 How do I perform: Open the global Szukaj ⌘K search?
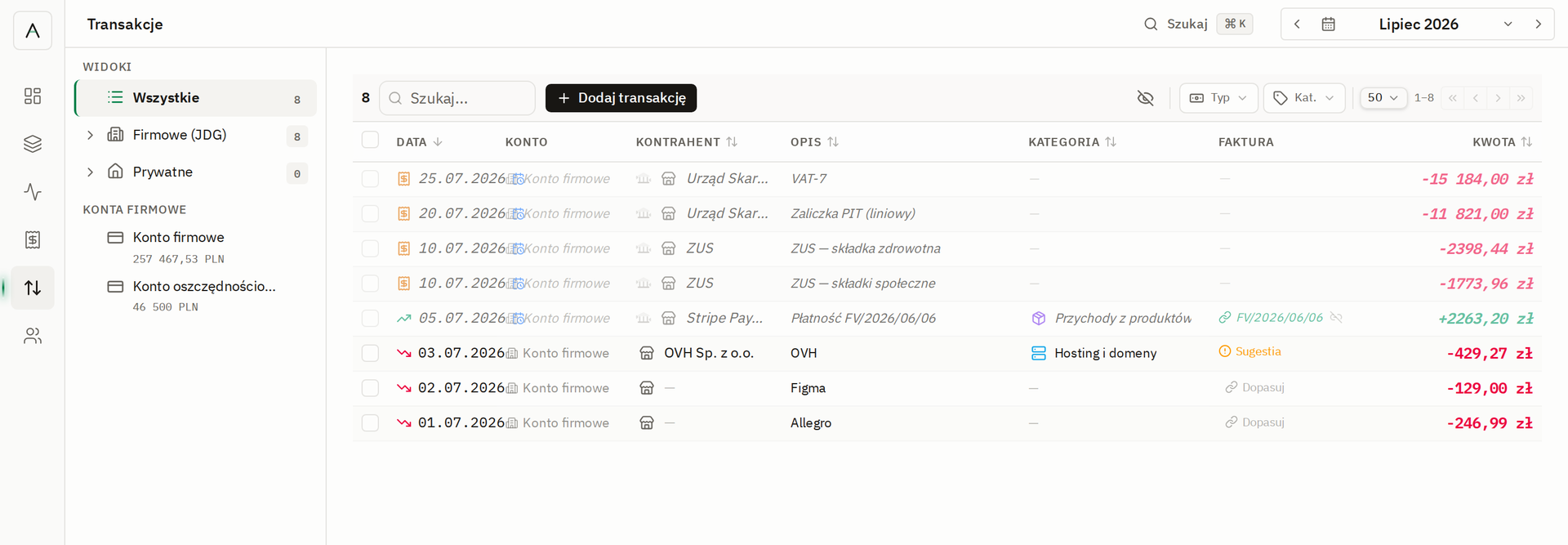point(1198,25)
